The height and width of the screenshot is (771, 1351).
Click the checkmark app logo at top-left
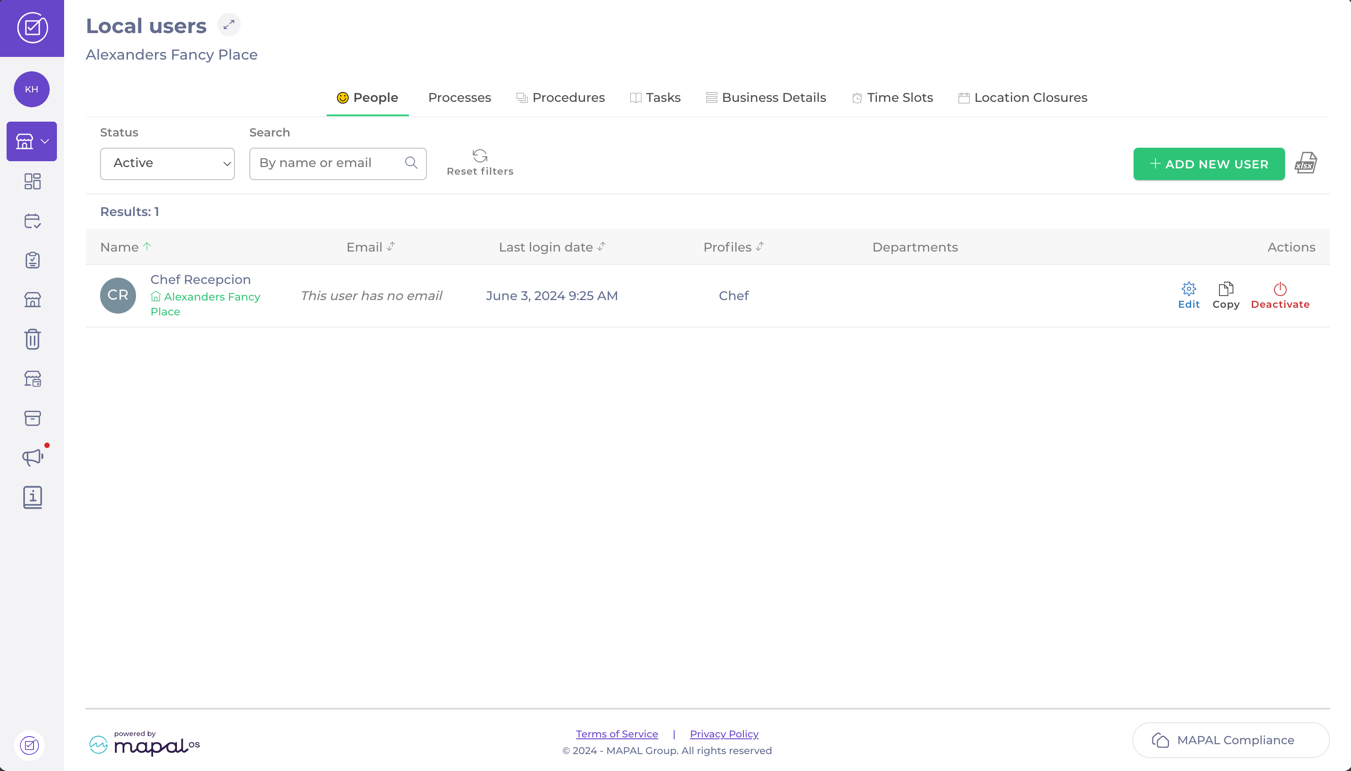32,28
